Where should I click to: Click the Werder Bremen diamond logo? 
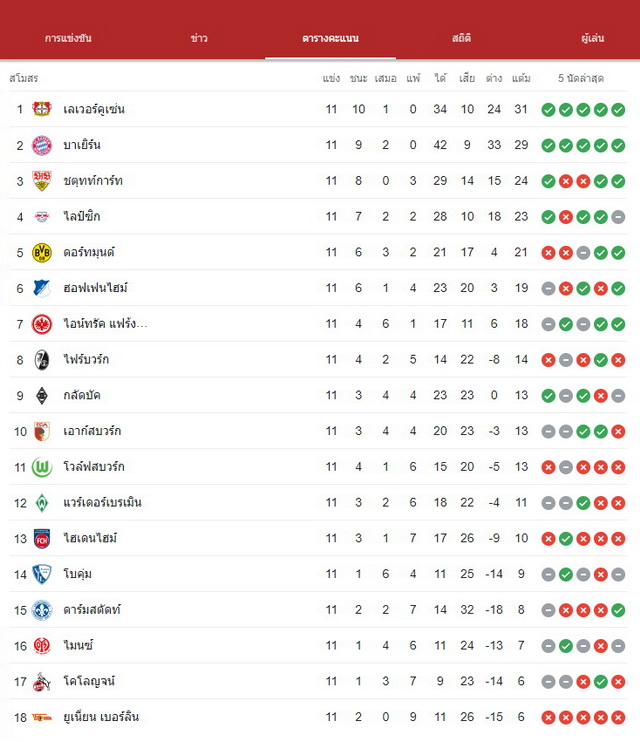coord(42,503)
